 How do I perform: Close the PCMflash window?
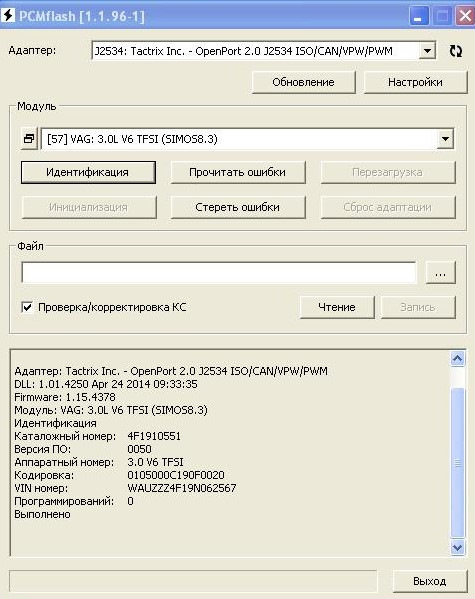pos(465,16)
